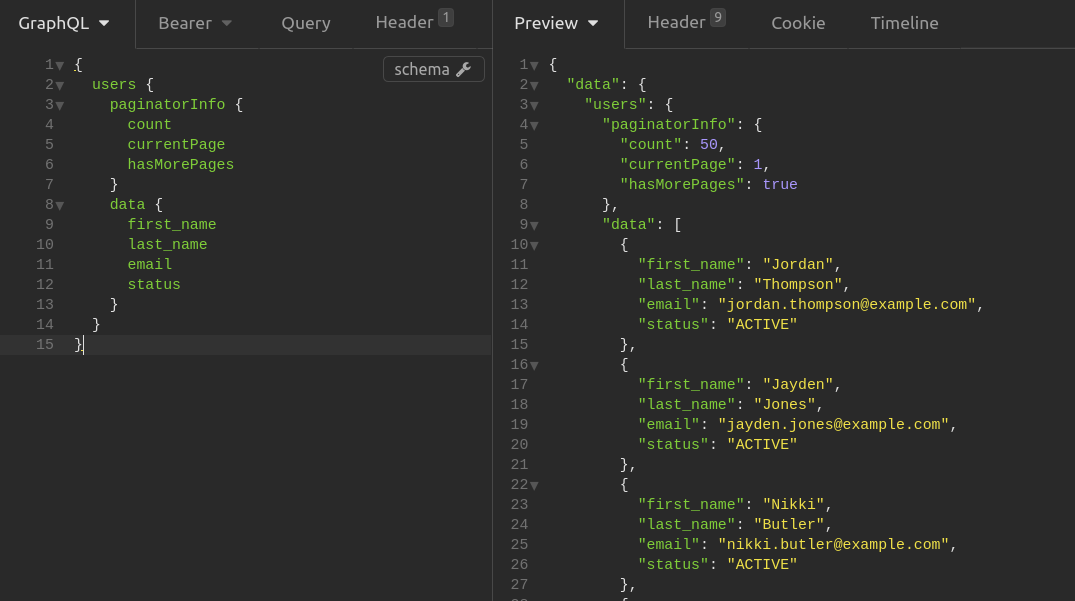Viewport: 1075px width, 601px height.
Task: Click 'last_name' field in query
Action: tap(167, 245)
